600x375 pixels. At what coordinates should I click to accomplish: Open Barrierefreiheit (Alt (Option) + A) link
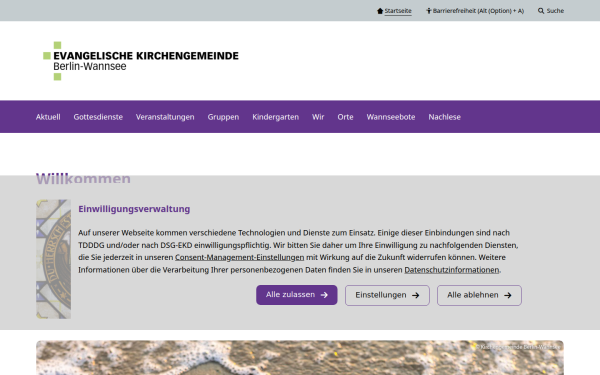478,11
